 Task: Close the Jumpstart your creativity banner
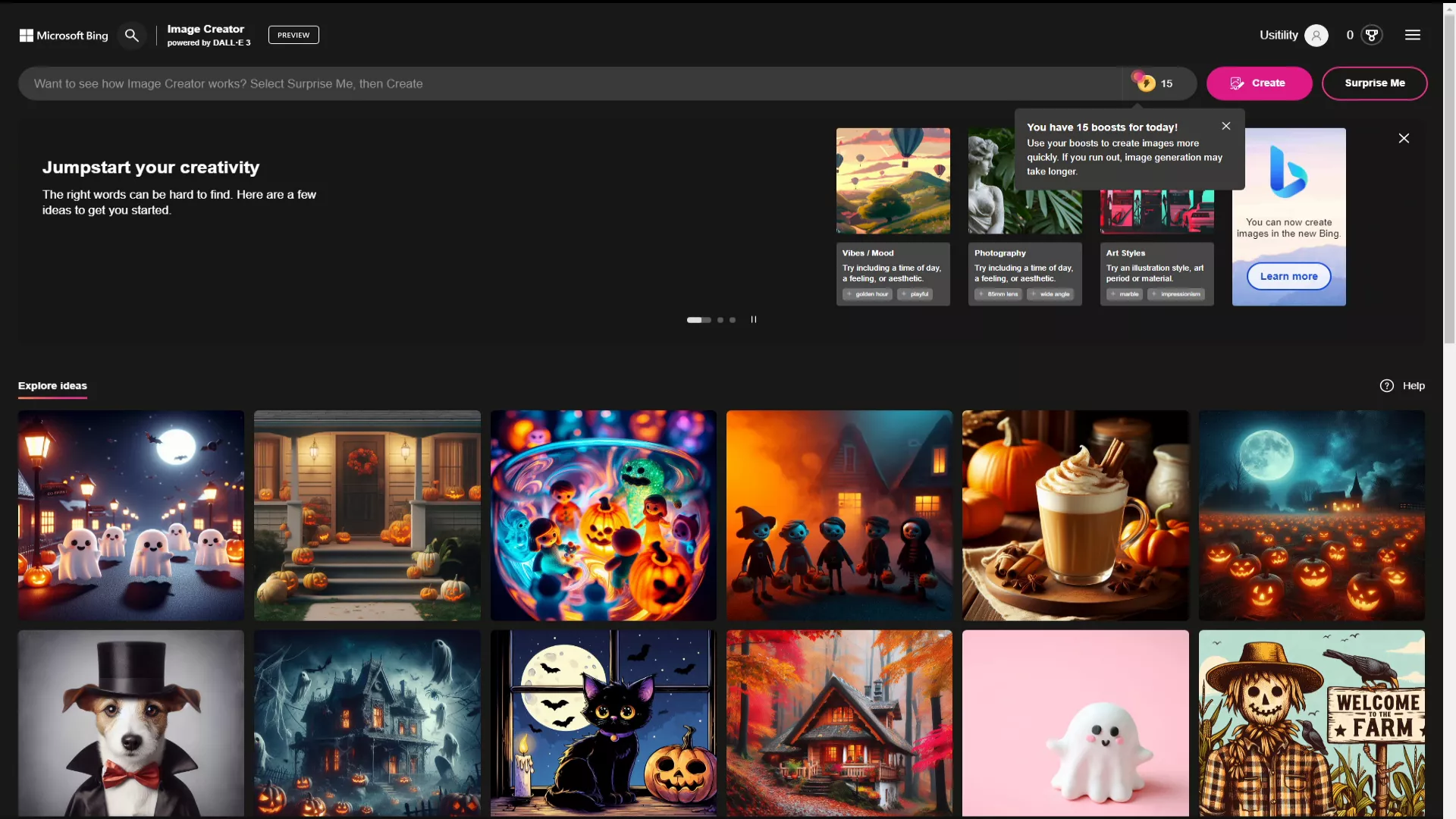[1404, 139]
